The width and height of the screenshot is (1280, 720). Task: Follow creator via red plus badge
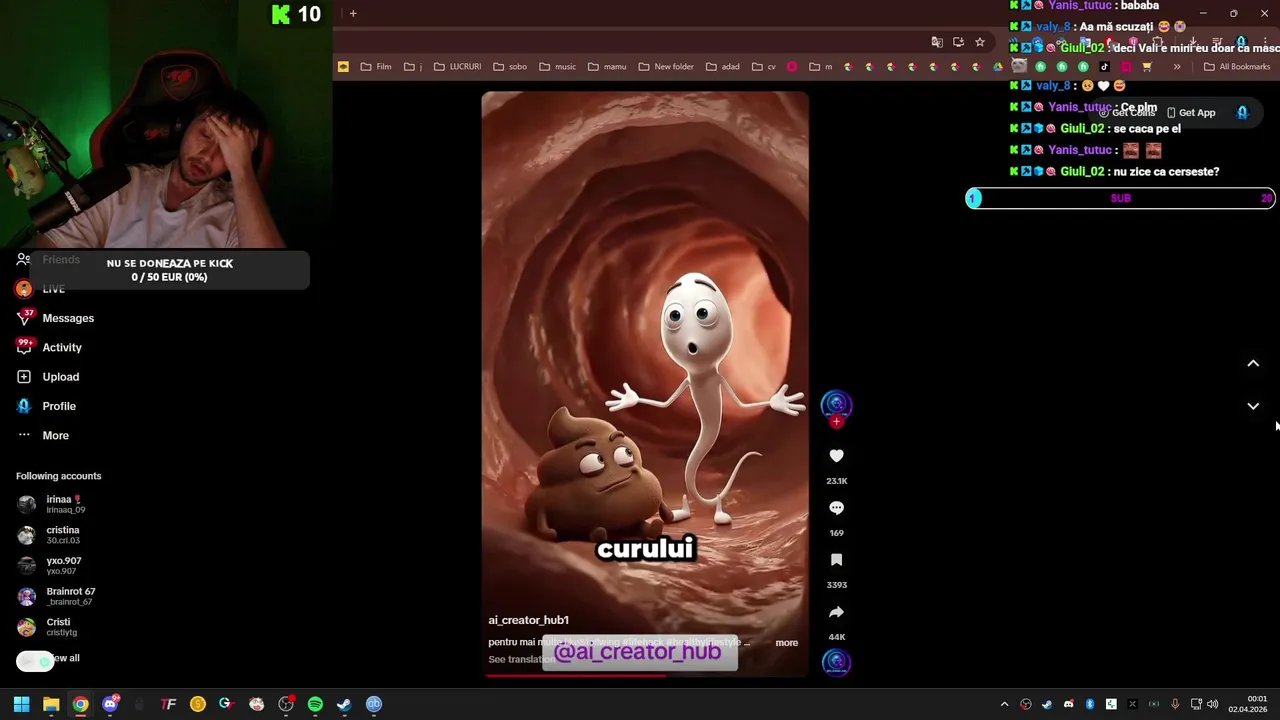[x=836, y=422]
